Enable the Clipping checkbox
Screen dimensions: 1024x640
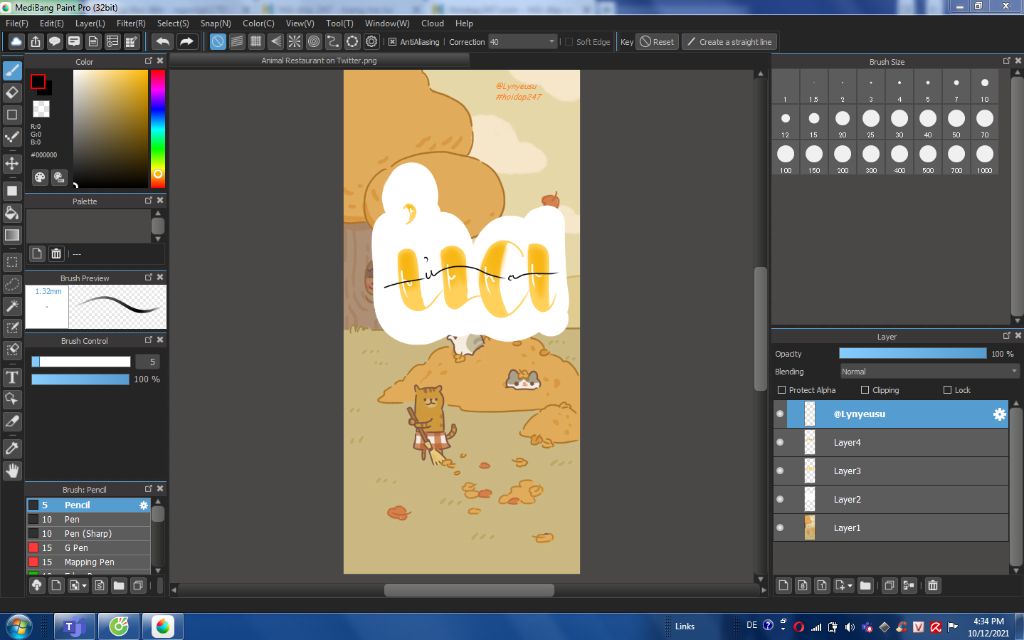coord(865,390)
